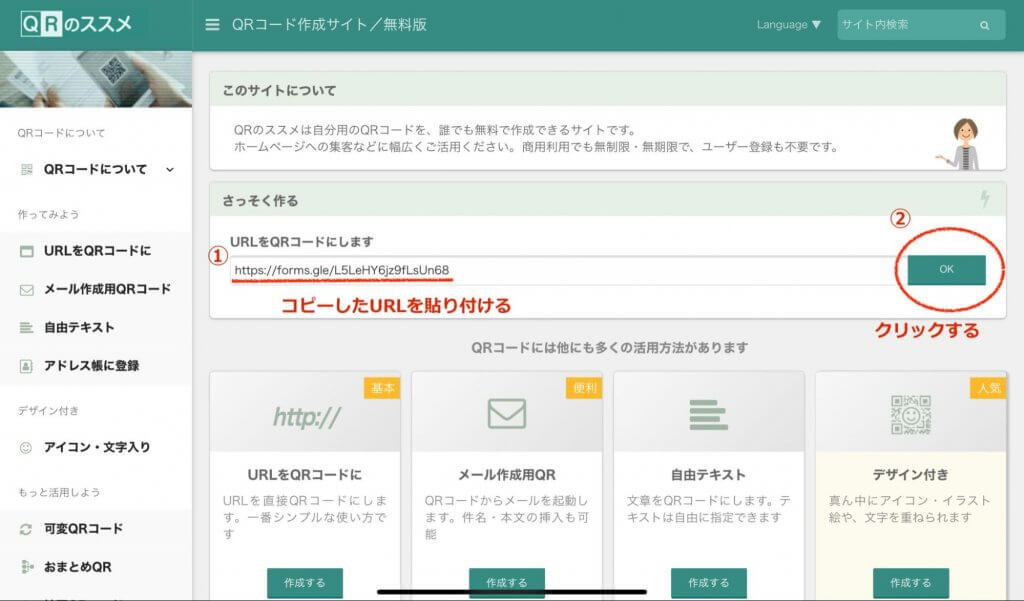1024x601 pixels.
Task: Choose アイコン・文字入り in the sidebar
Action: tap(96, 447)
